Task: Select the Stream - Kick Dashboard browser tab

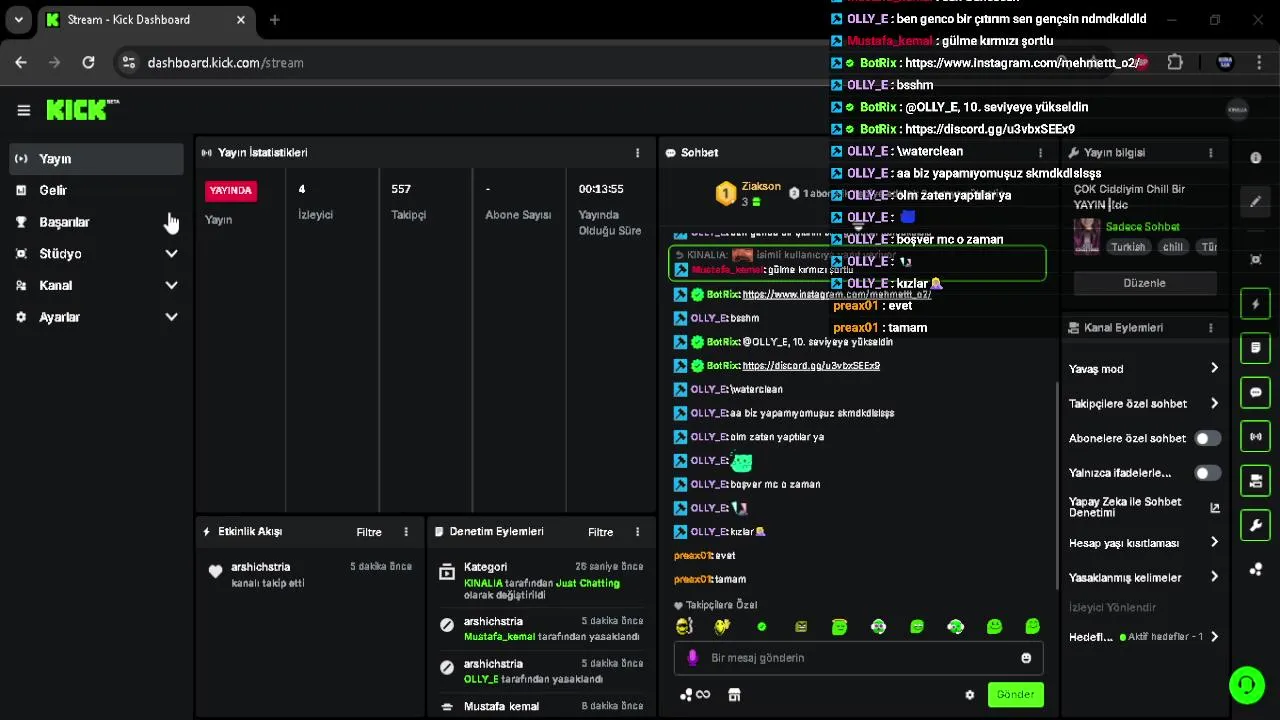Action: (146, 19)
